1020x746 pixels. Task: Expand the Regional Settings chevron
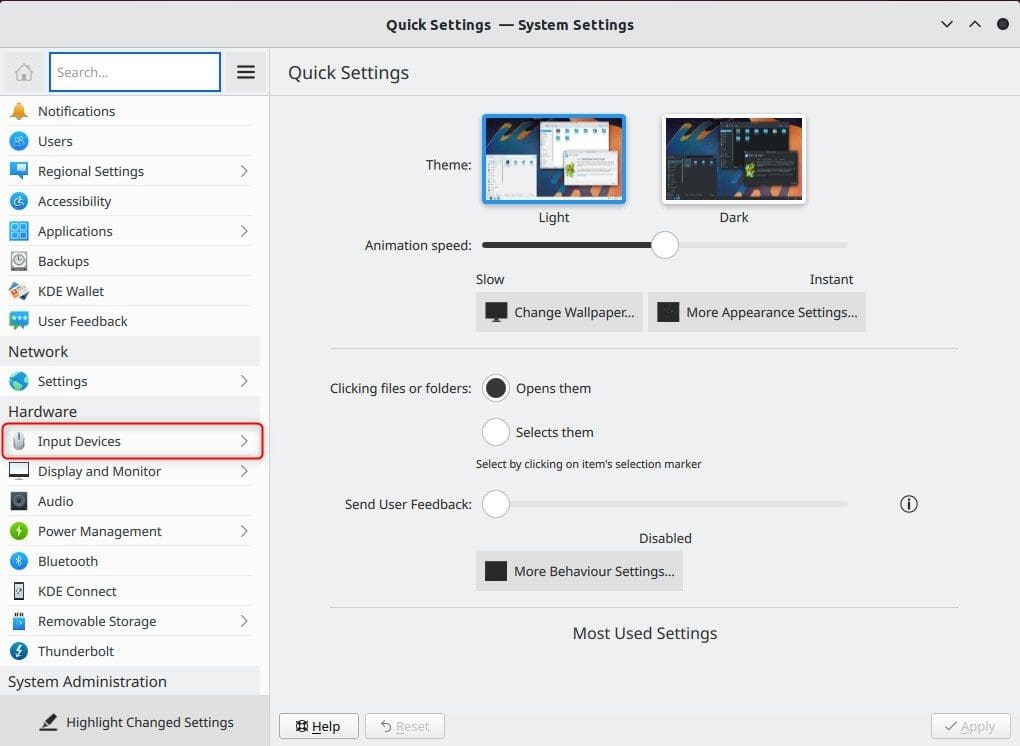point(244,171)
